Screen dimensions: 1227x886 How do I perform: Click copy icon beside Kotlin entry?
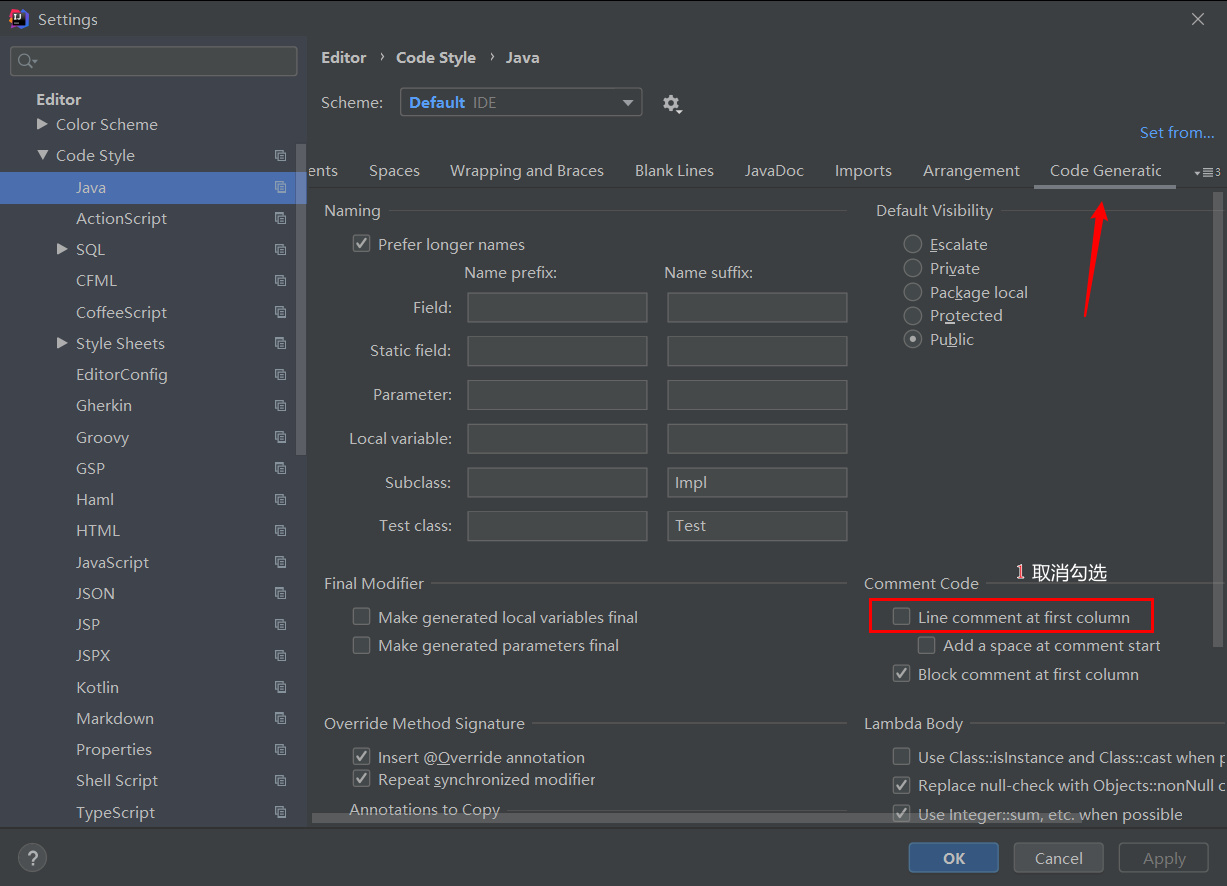click(281, 687)
